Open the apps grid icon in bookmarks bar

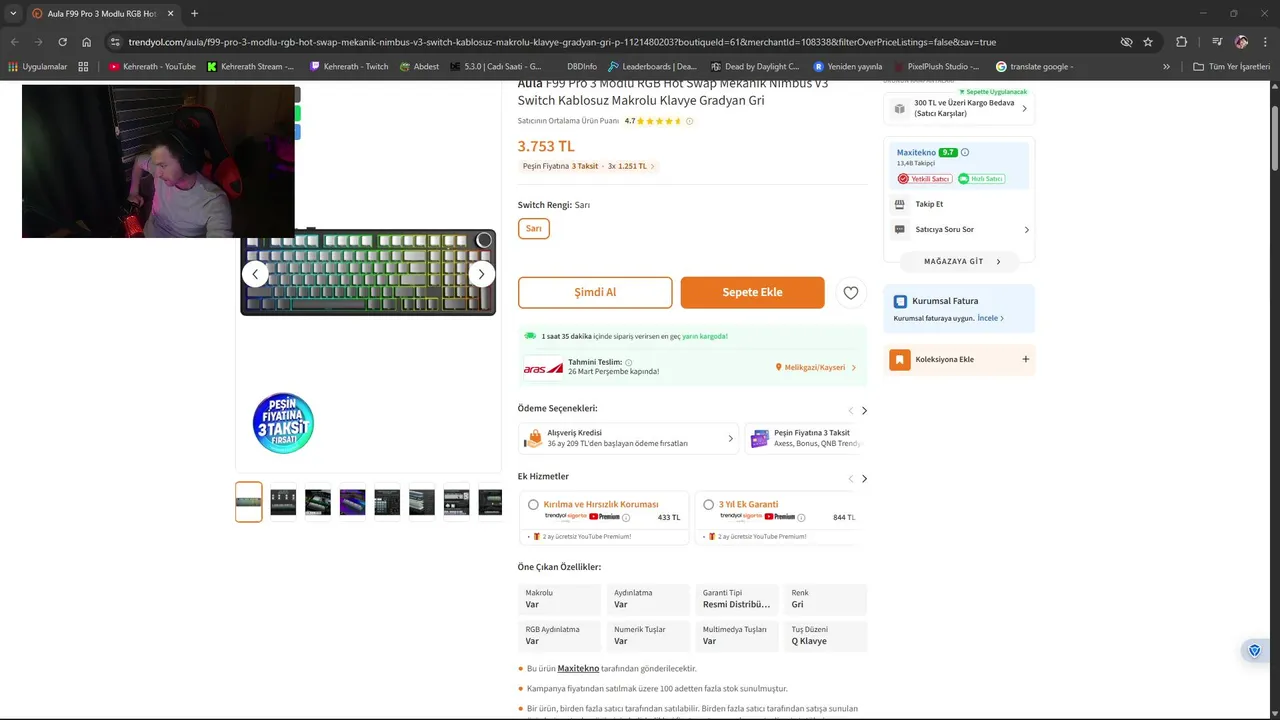pyautogui.click(x=83, y=66)
